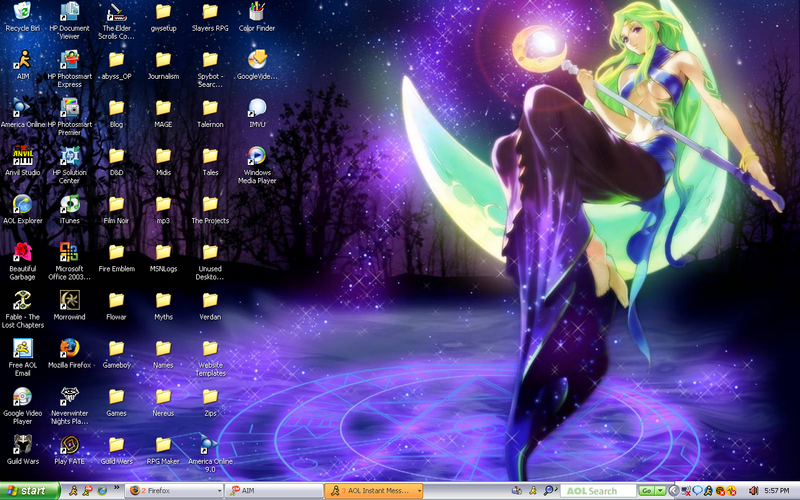
Task: Switch to the AIM taskbar button
Action: (274, 491)
